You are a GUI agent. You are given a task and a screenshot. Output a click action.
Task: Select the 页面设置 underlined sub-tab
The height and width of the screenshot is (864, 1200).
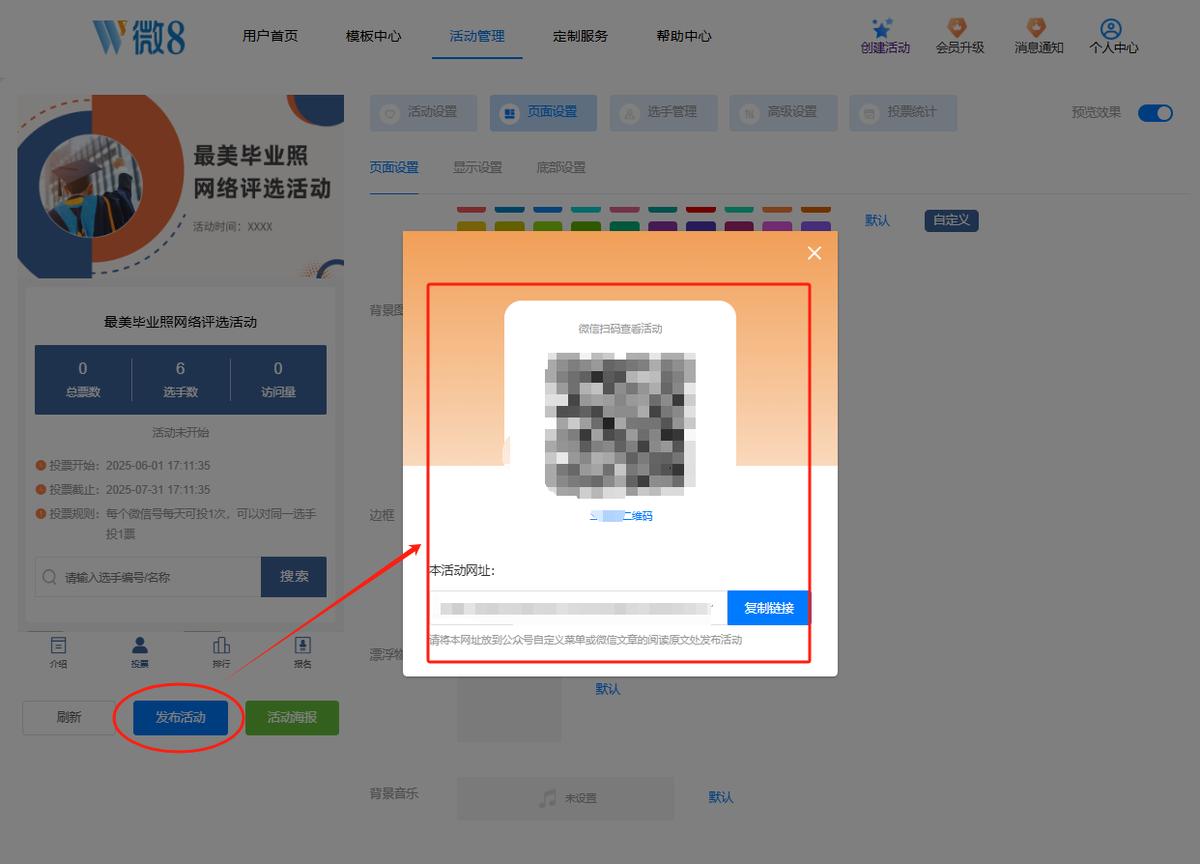click(394, 167)
